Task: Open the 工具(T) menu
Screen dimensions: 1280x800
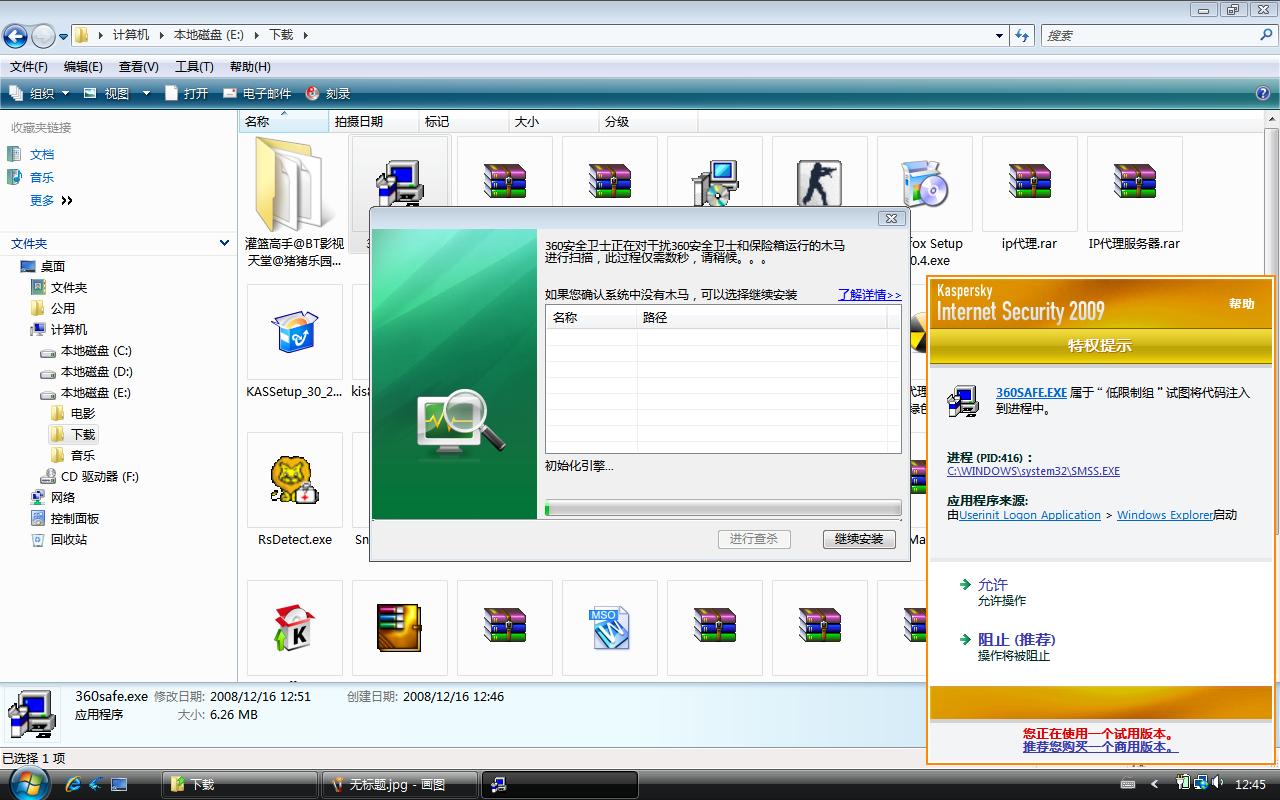Action: click(194, 66)
